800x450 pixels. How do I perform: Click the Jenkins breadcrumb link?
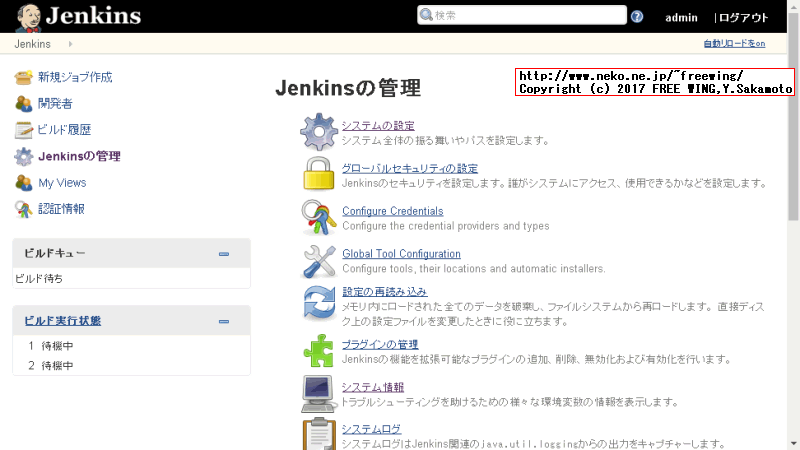point(32,44)
